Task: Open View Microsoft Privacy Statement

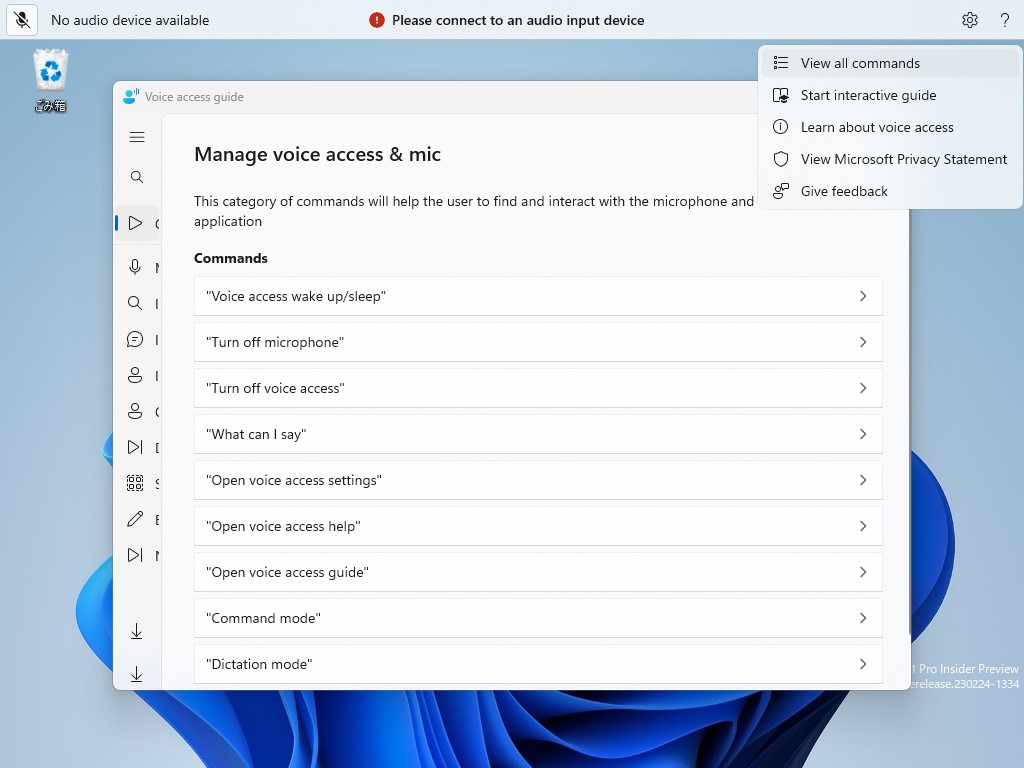Action: [903, 159]
